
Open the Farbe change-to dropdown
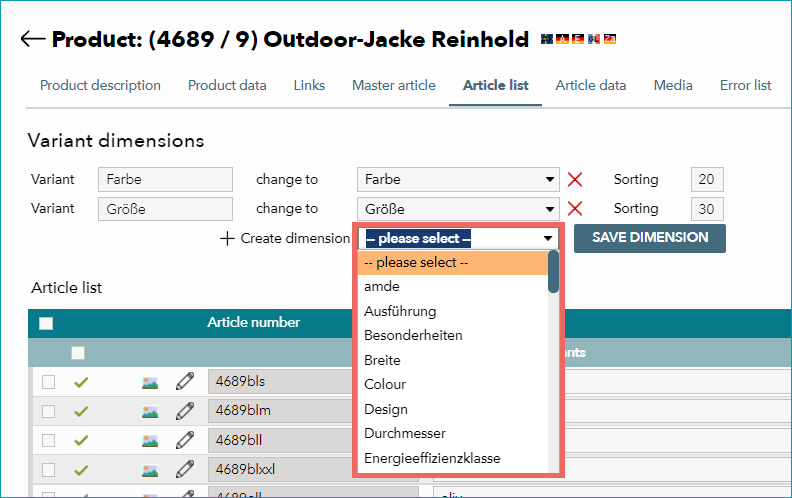458,179
